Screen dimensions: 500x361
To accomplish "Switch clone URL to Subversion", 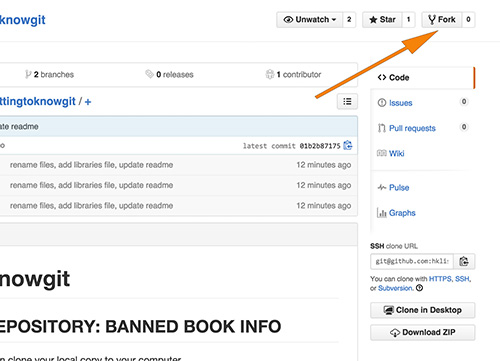I will click(395, 288).
